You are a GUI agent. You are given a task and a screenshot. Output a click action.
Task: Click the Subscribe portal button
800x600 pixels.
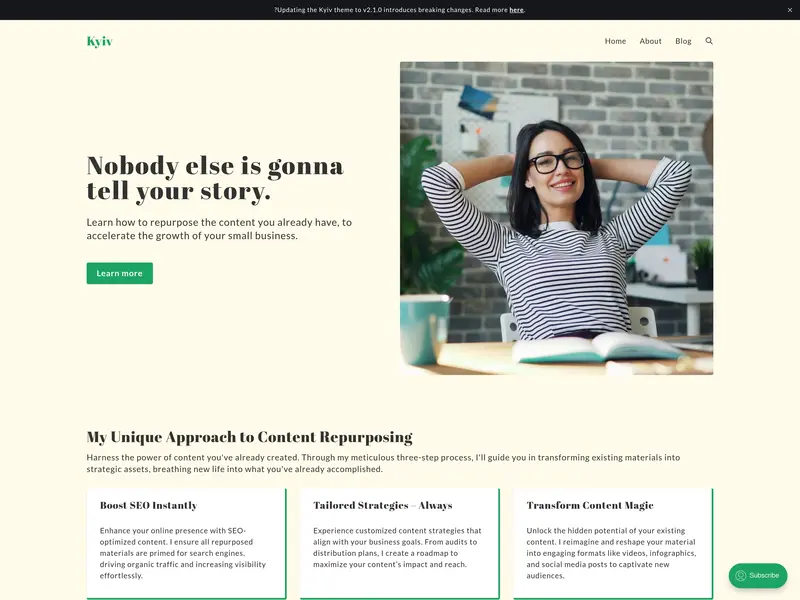point(758,576)
